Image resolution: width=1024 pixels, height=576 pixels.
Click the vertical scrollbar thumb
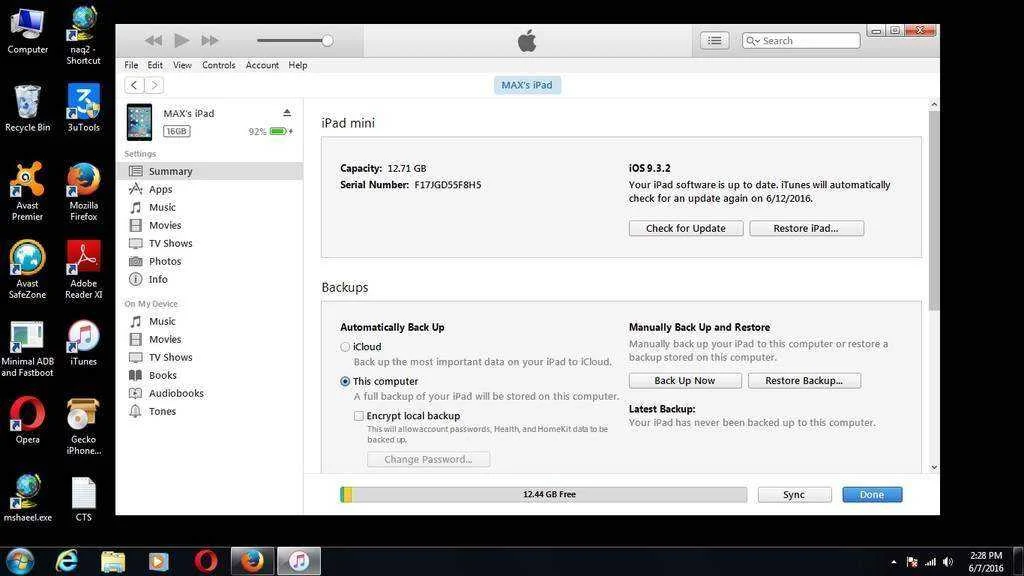pos(934,210)
